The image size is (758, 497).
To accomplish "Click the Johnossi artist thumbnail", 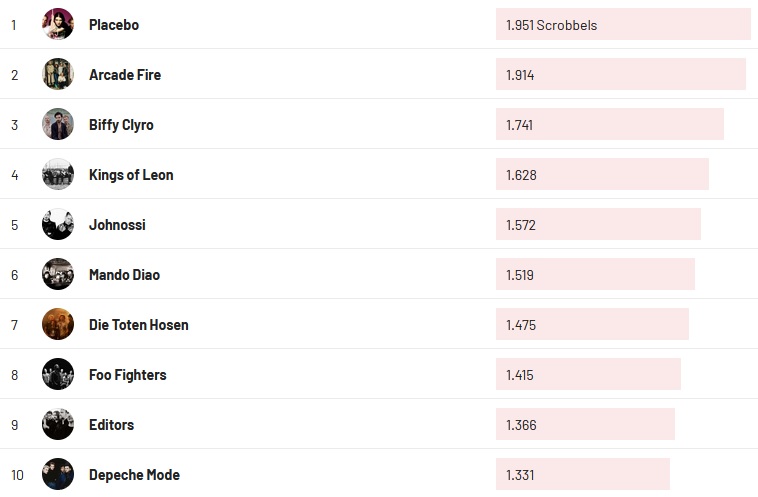I will coord(58,224).
